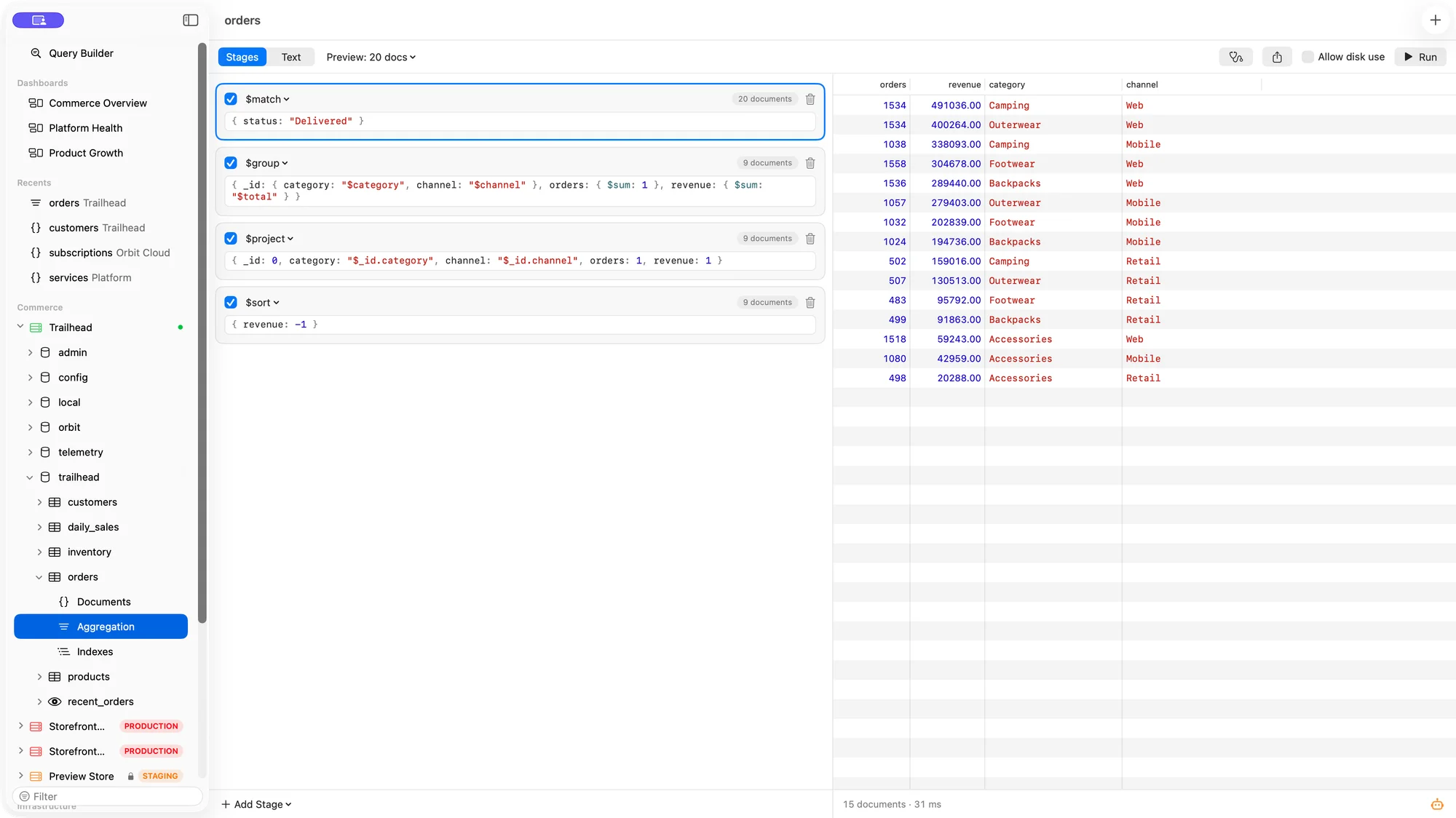Delete the $match stage via trash icon
The image size is (1456, 818).
(x=810, y=99)
